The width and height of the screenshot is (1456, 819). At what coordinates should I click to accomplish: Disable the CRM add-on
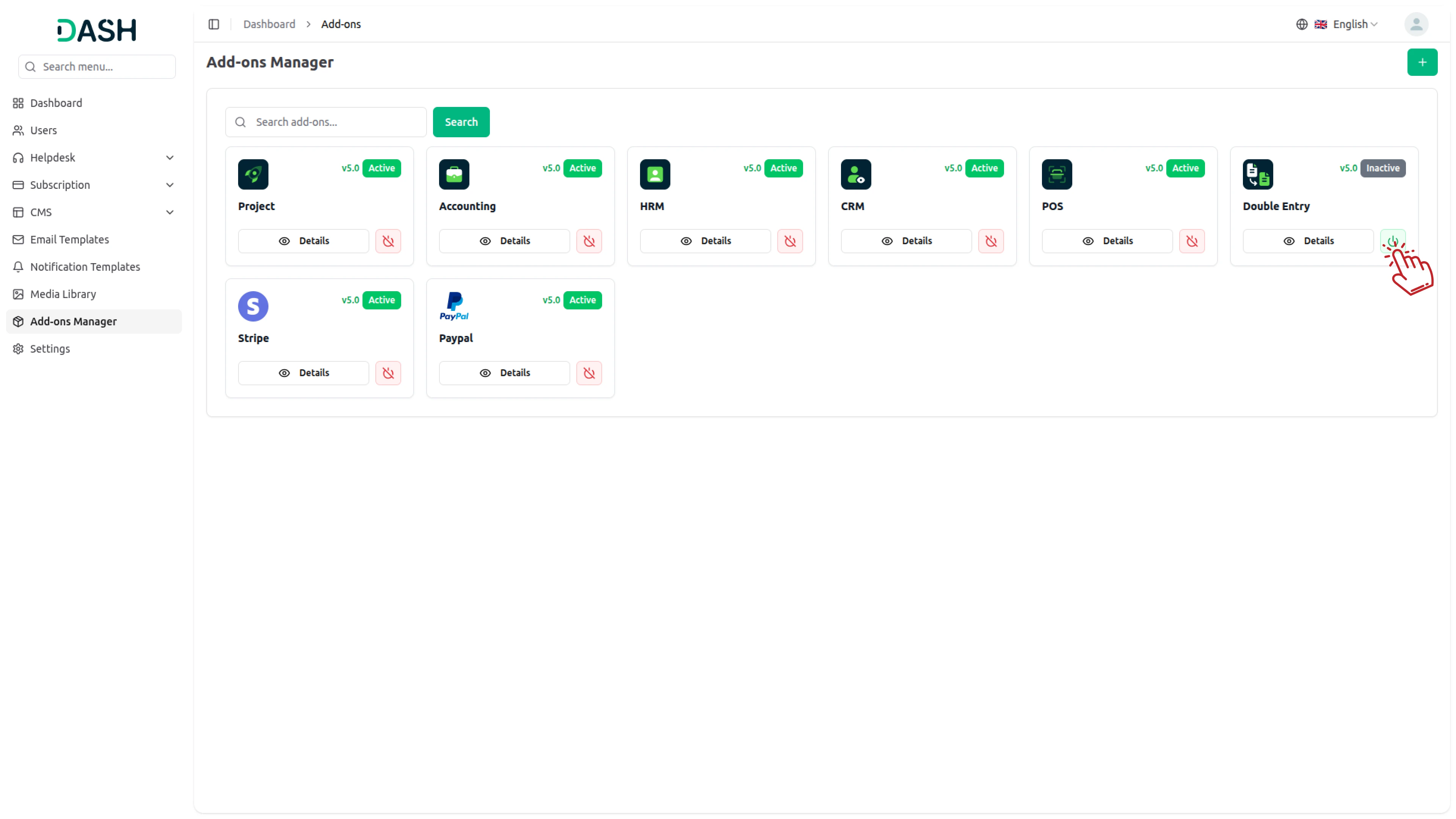coord(991,242)
